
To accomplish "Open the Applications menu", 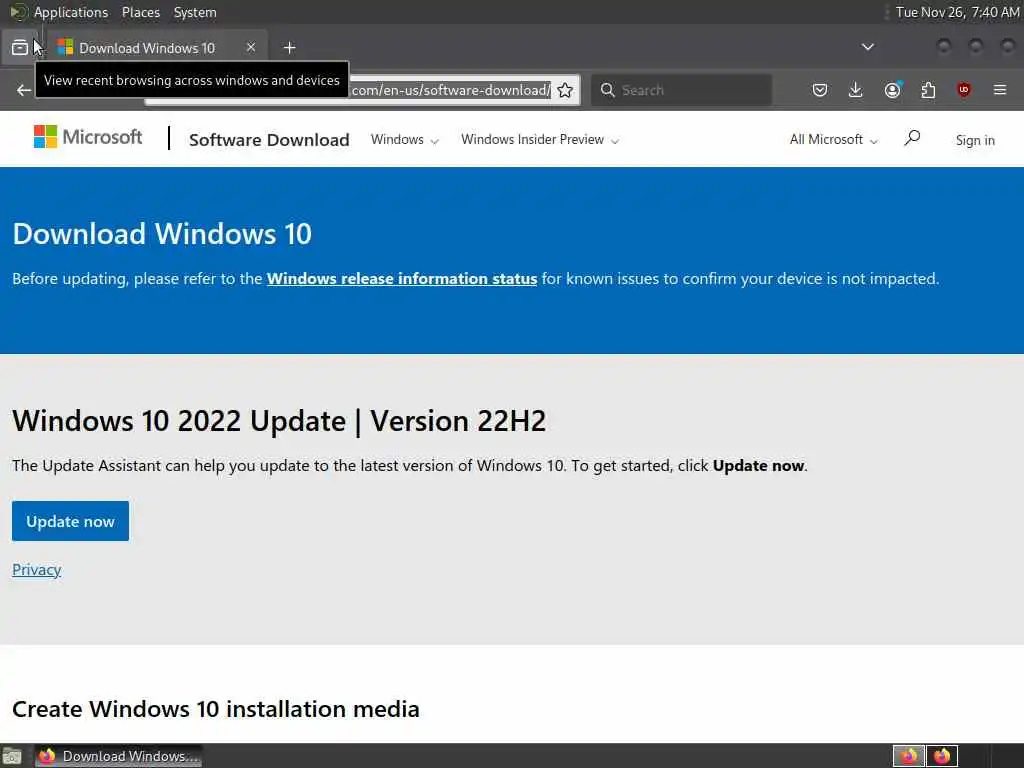I will pyautogui.click(x=71, y=12).
